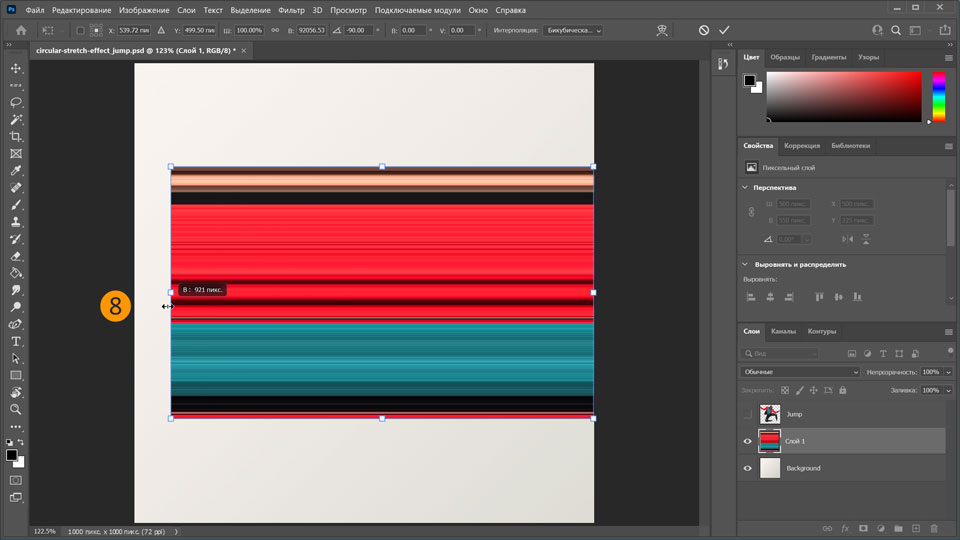Hide the Background layer
The height and width of the screenshot is (540, 960).
(747, 468)
